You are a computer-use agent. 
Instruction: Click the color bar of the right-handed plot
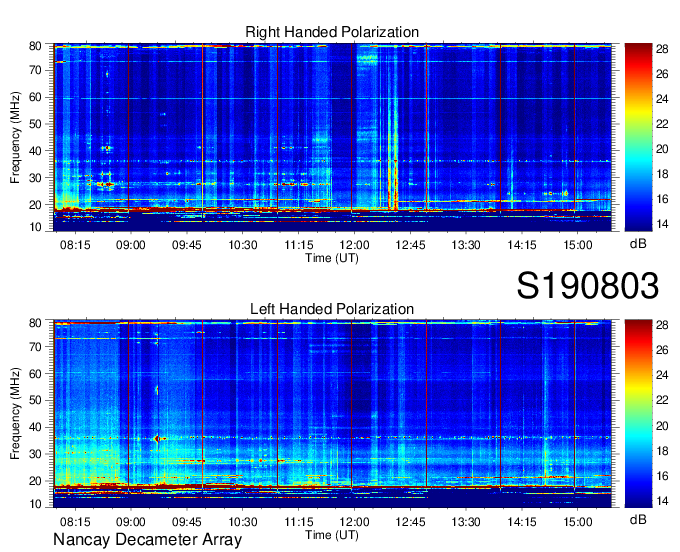638,137
